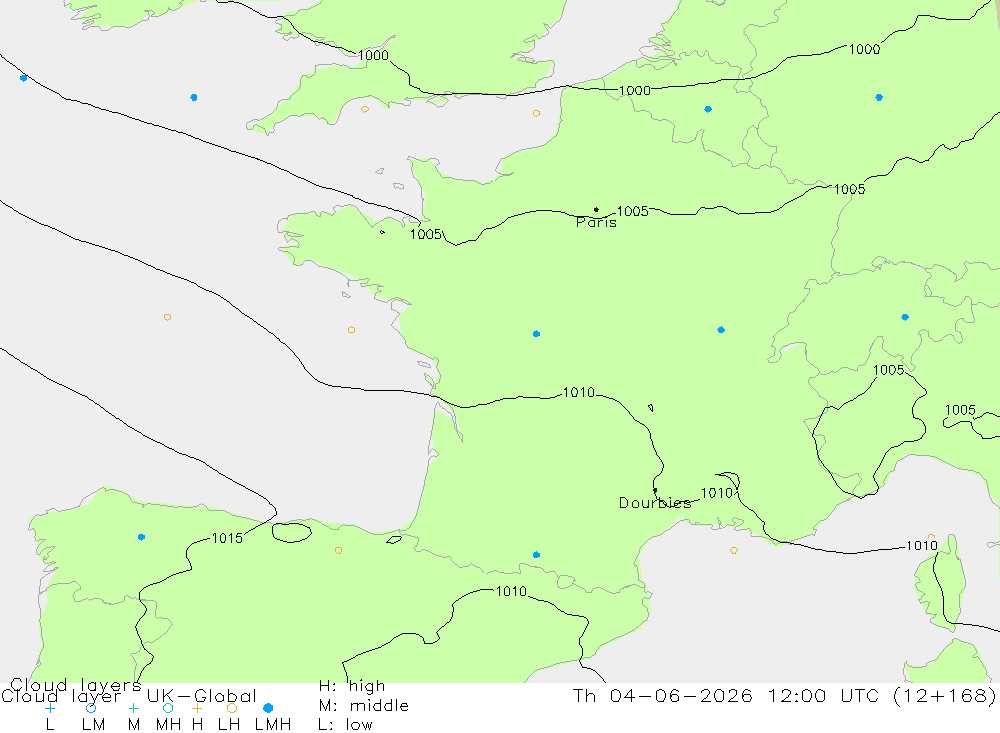The height and width of the screenshot is (733, 1000).
Task: Click the 1005 isobar label near Brittany
Action: click(425, 234)
